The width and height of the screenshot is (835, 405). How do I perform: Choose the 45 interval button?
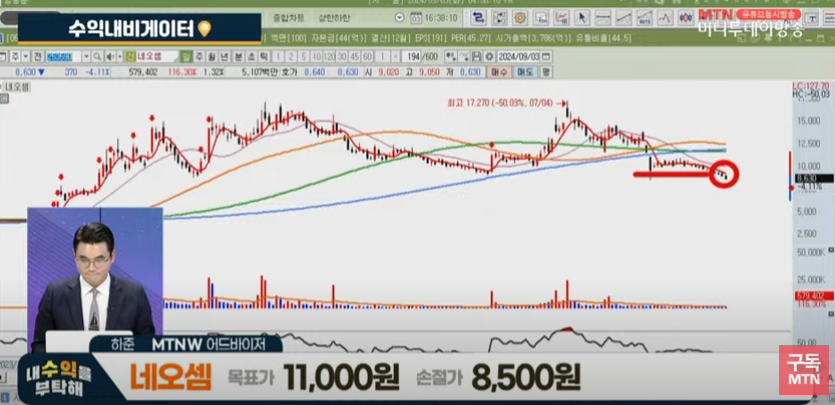point(355,56)
